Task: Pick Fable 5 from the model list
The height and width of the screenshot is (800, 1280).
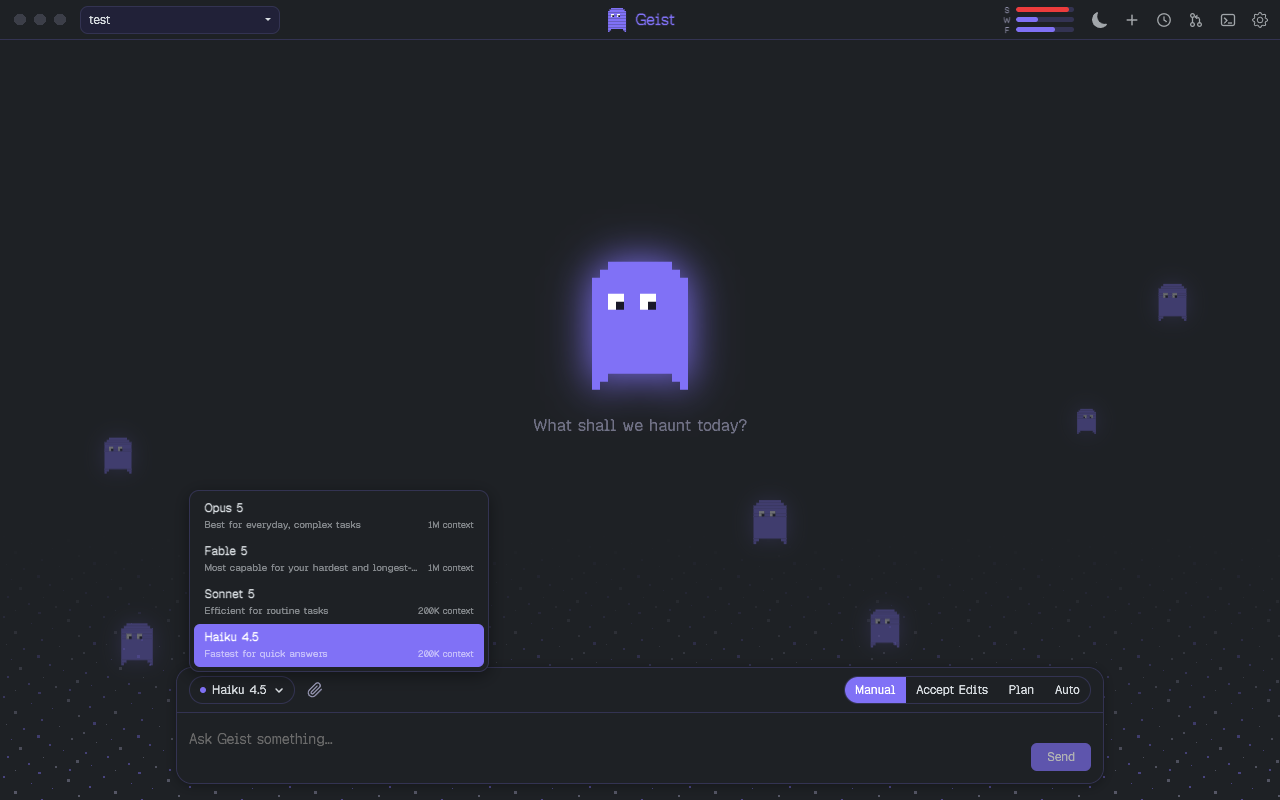Action: pyautogui.click(x=339, y=559)
